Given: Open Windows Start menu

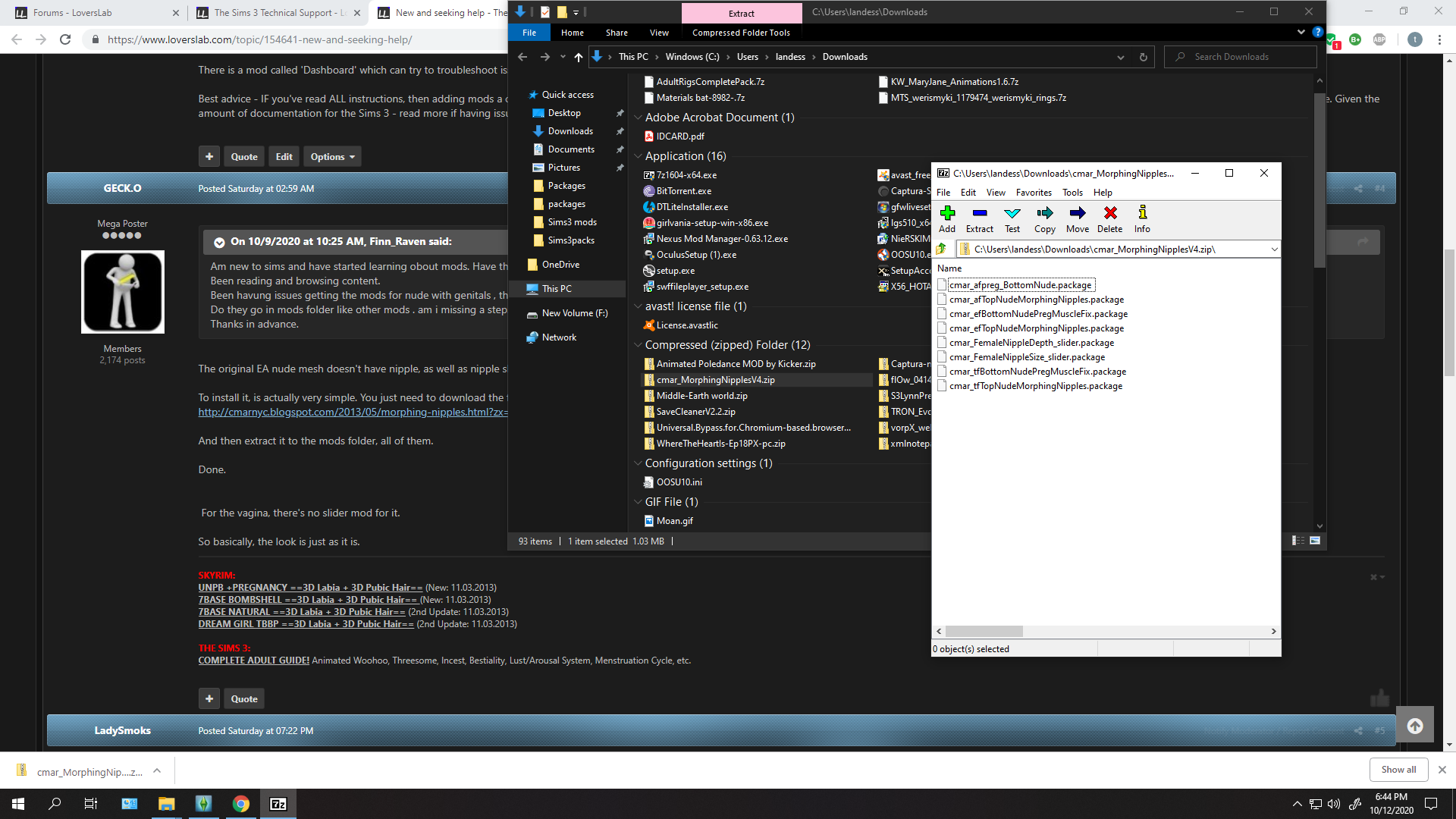Looking at the screenshot, I should 18,804.
